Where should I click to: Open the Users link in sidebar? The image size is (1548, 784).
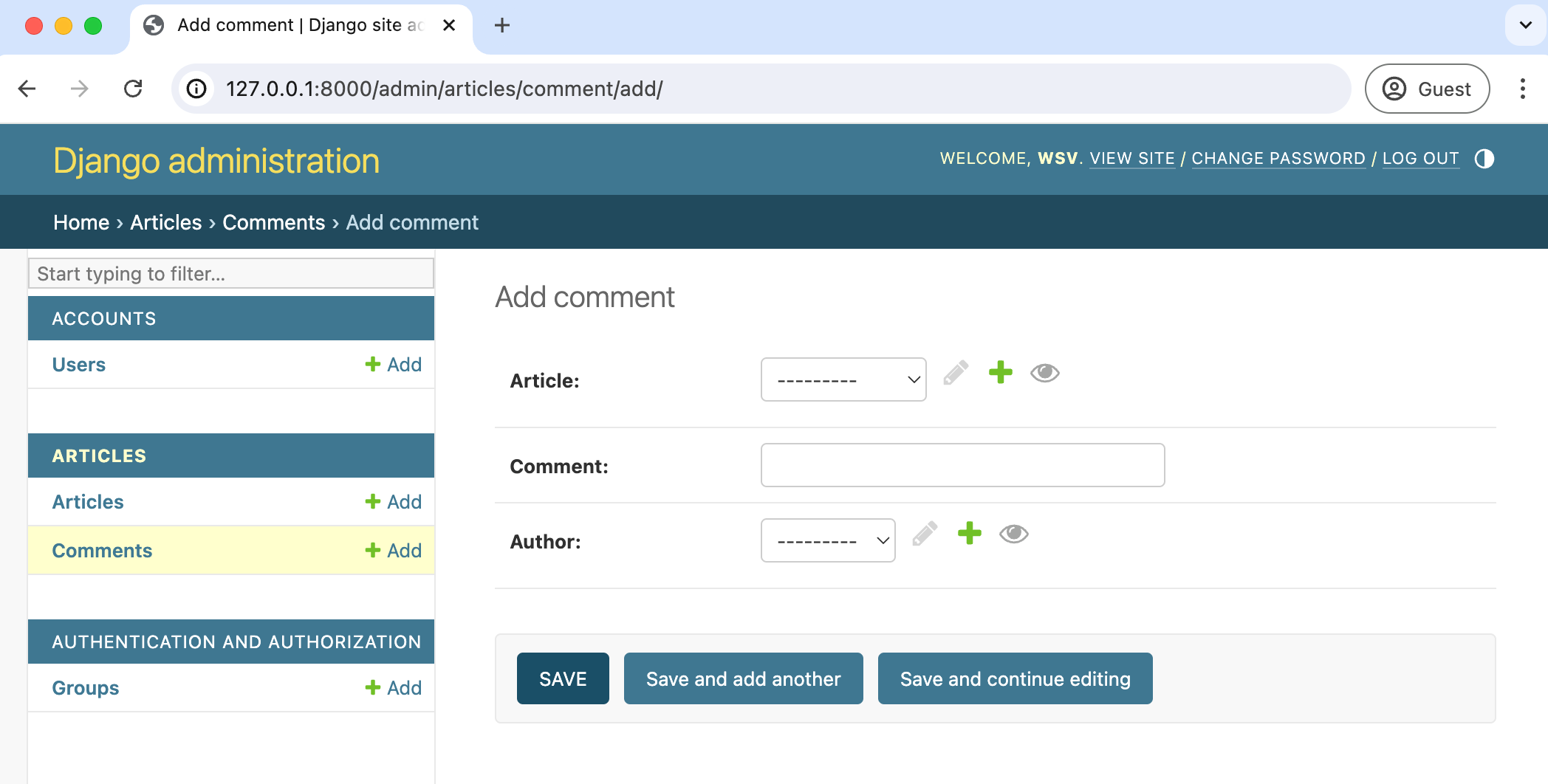coord(79,365)
